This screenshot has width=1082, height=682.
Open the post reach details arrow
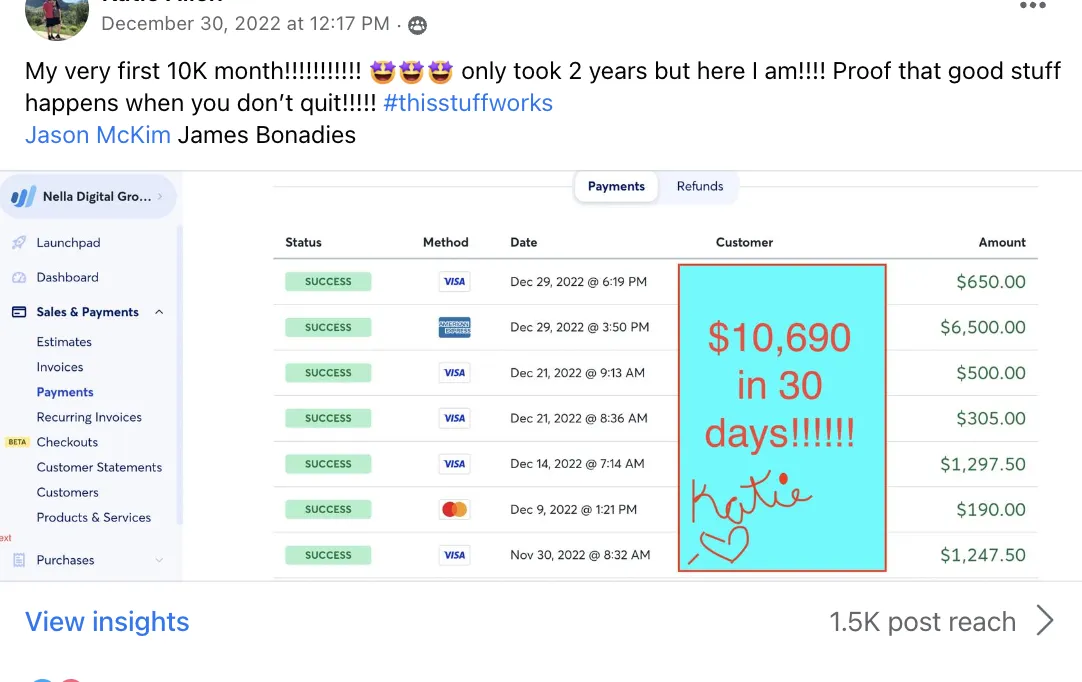(x=1045, y=620)
